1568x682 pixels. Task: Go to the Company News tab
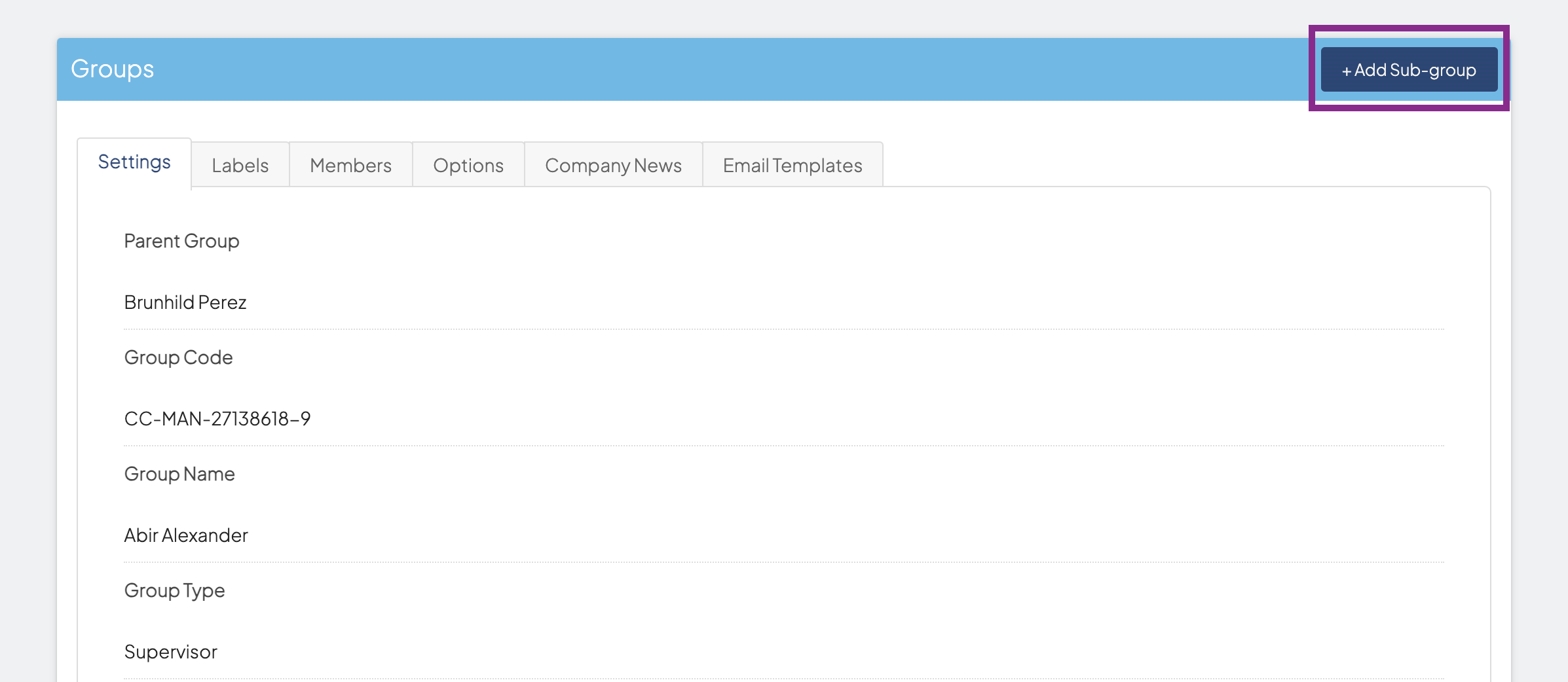pos(614,165)
